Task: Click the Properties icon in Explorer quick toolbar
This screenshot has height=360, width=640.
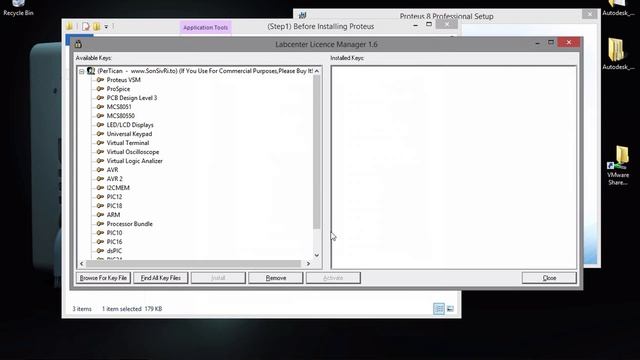Action: click(x=86, y=27)
